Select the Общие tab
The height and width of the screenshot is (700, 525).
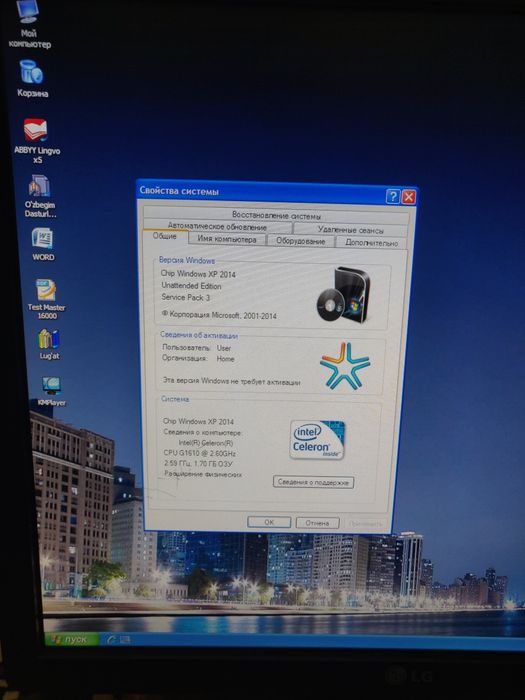pyautogui.click(x=164, y=236)
